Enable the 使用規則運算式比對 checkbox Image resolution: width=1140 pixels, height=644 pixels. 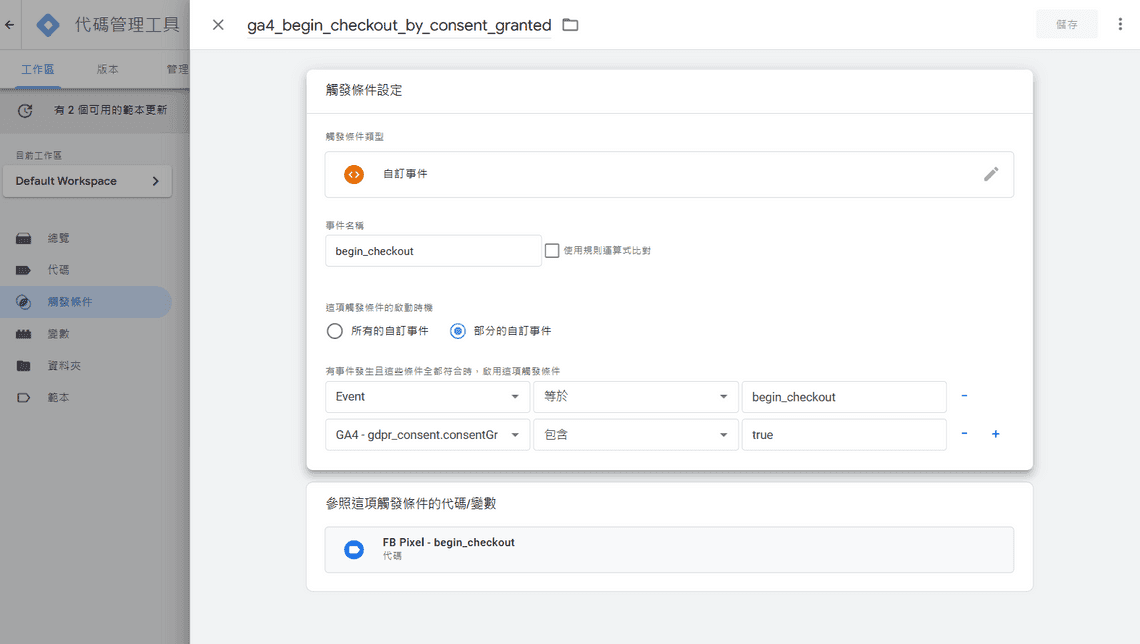click(552, 250)
